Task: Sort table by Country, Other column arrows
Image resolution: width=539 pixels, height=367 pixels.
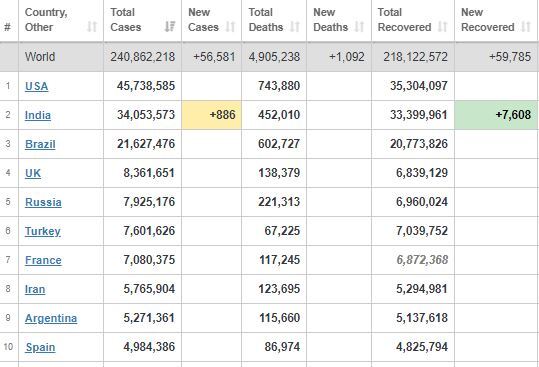Action: pyautogui.click(x=92, y=26)
